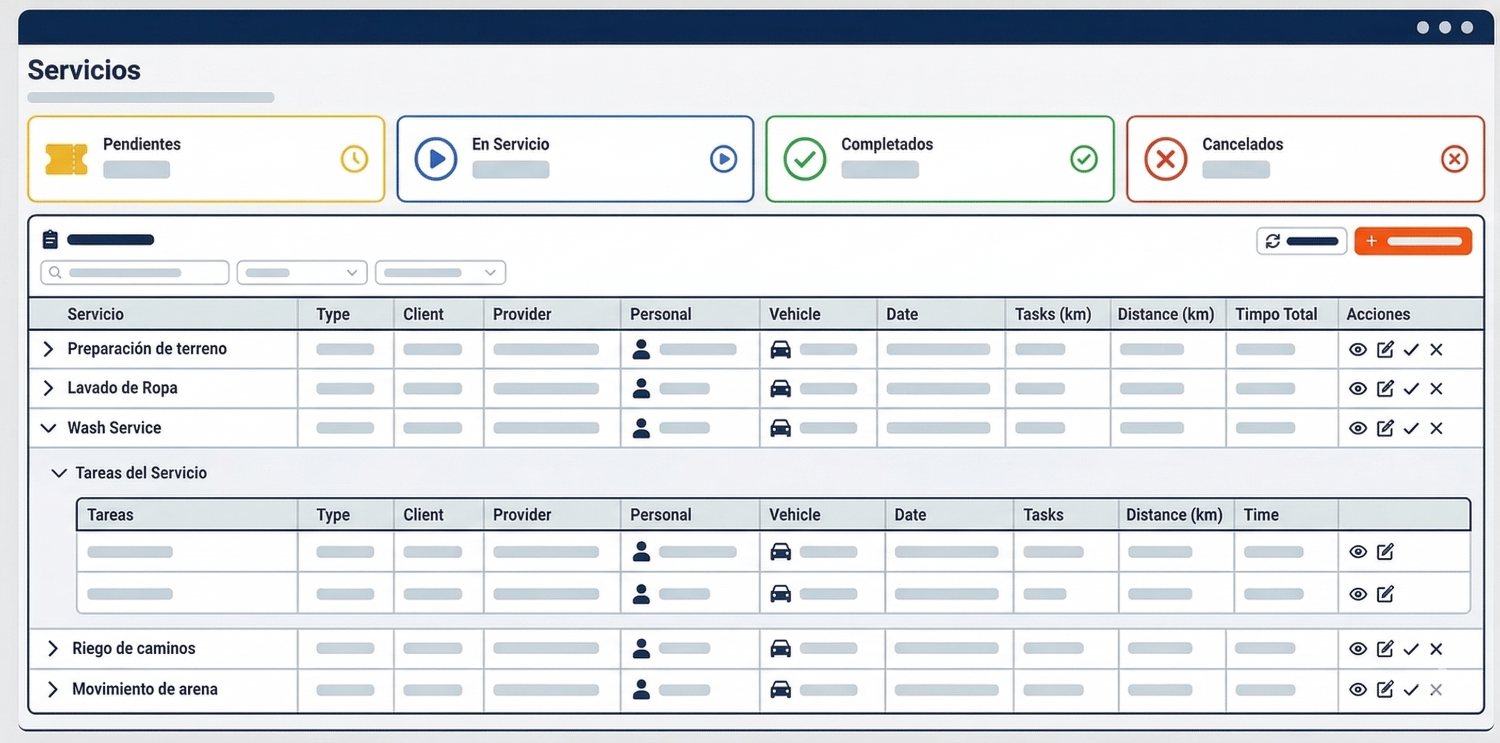Edit the first task under Tareas del Servicio
Image resolution: width=1500 pixels, height=743 pixels.
click(1385, 552)
